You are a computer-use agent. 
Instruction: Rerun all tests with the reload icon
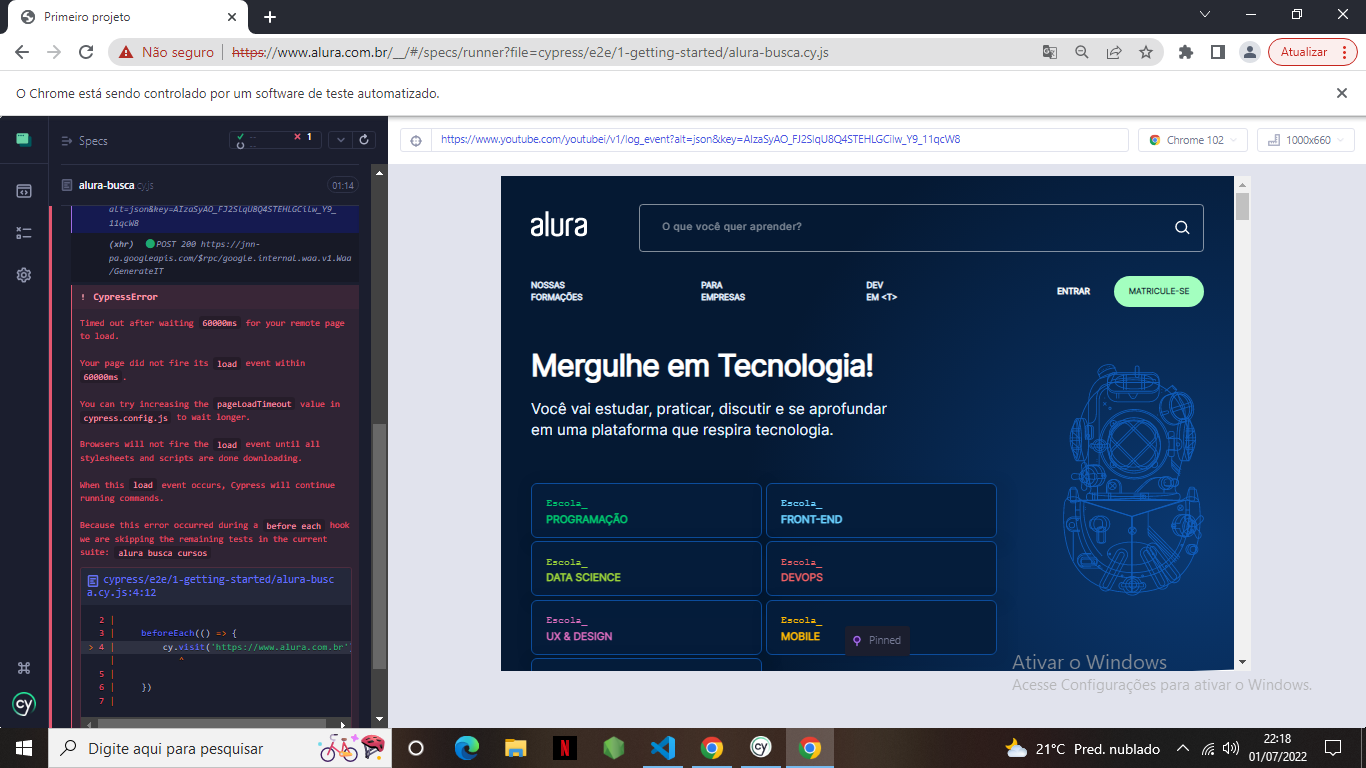point(365,140)
